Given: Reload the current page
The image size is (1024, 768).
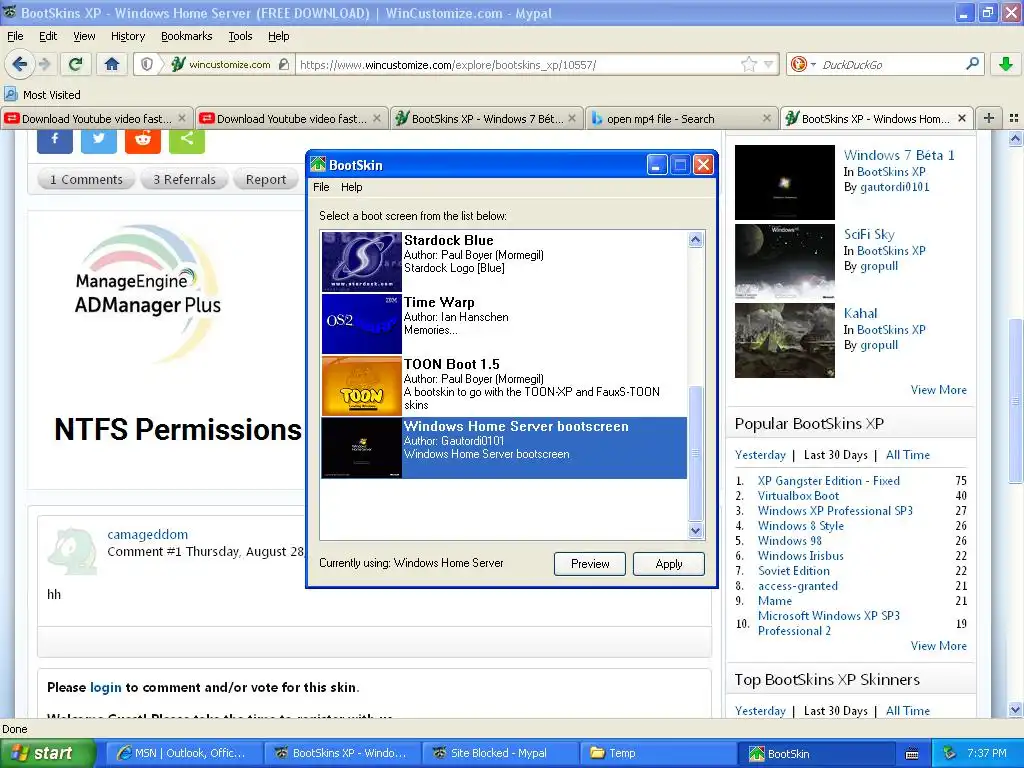Looking at the screenshot, I should pos(75,64).
